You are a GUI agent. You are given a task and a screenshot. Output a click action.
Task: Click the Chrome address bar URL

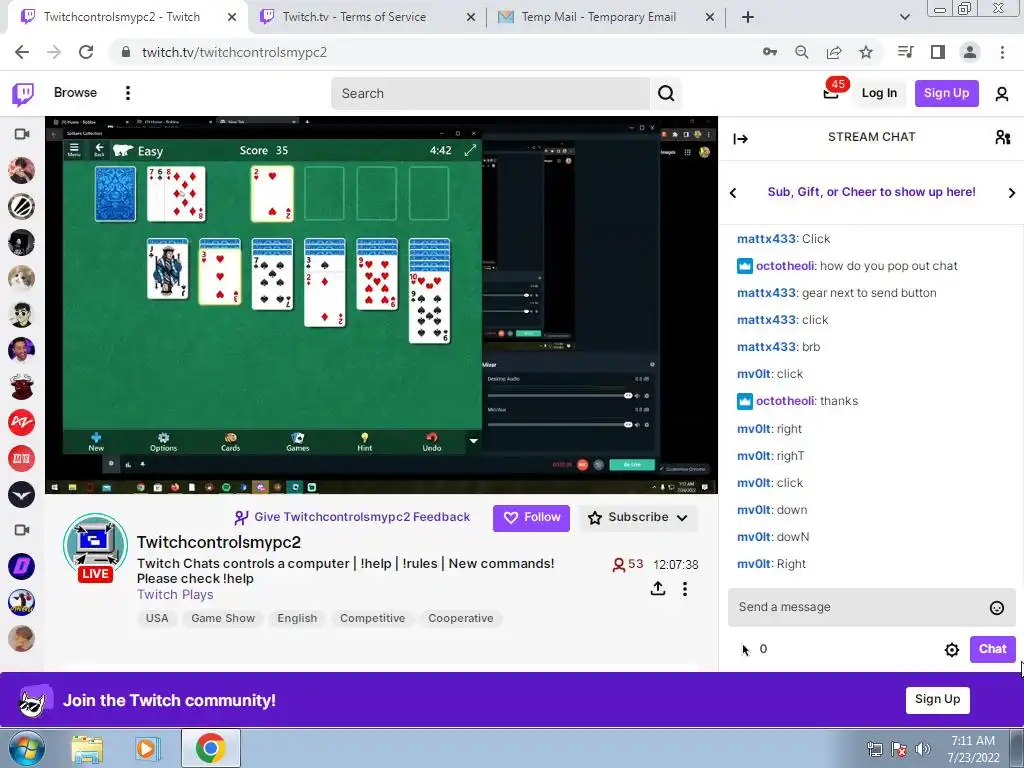point(234,52)
